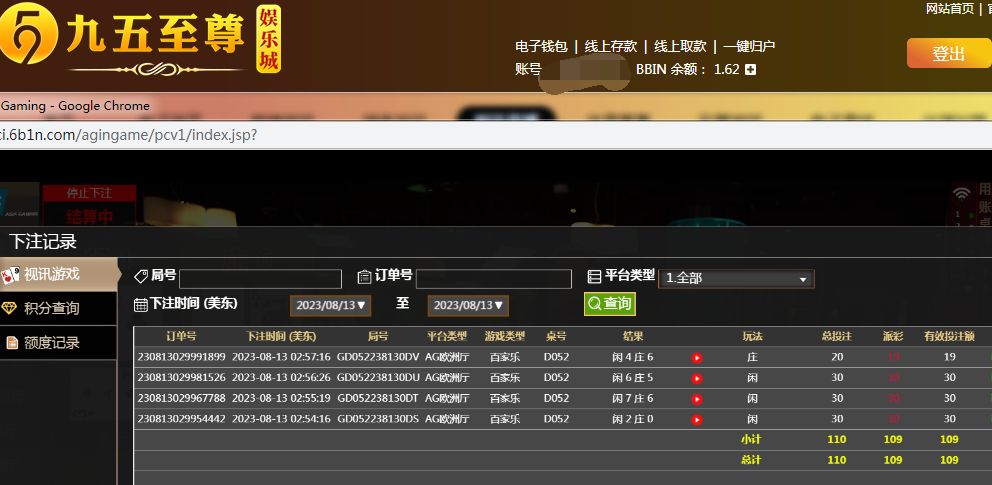The image size is (992, 485).
Task: Open the 平台类型 dropdown showing 1.全部
Action: click(x=736, y=279)
